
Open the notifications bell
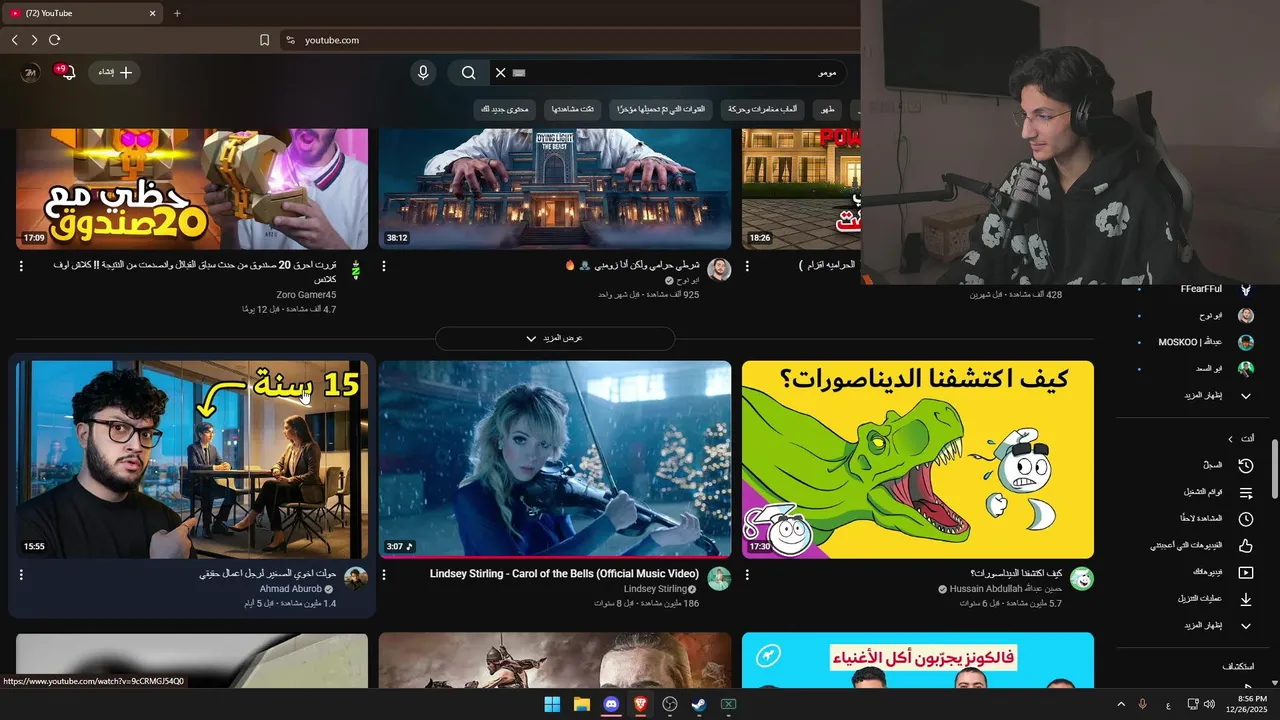click(x=67, y=72)
